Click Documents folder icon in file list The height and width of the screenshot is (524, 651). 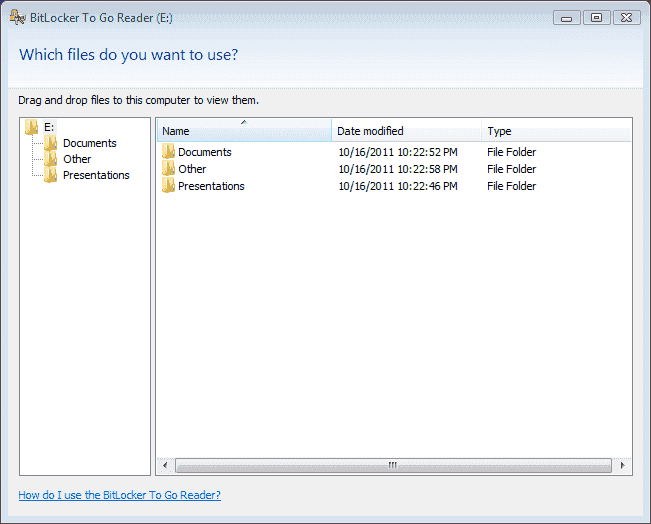(x=169, y=152)
